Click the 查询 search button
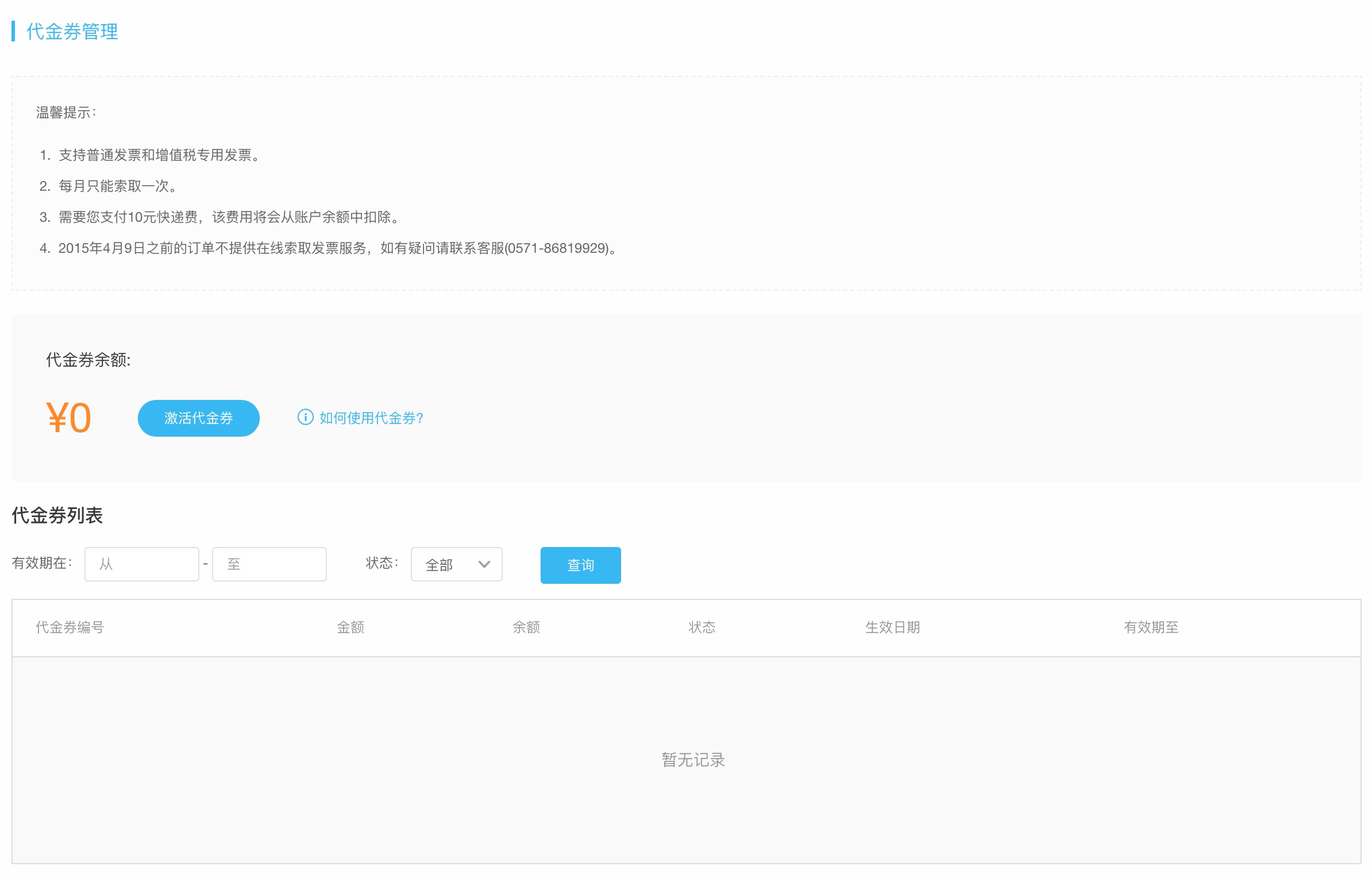 coord(580,565)
